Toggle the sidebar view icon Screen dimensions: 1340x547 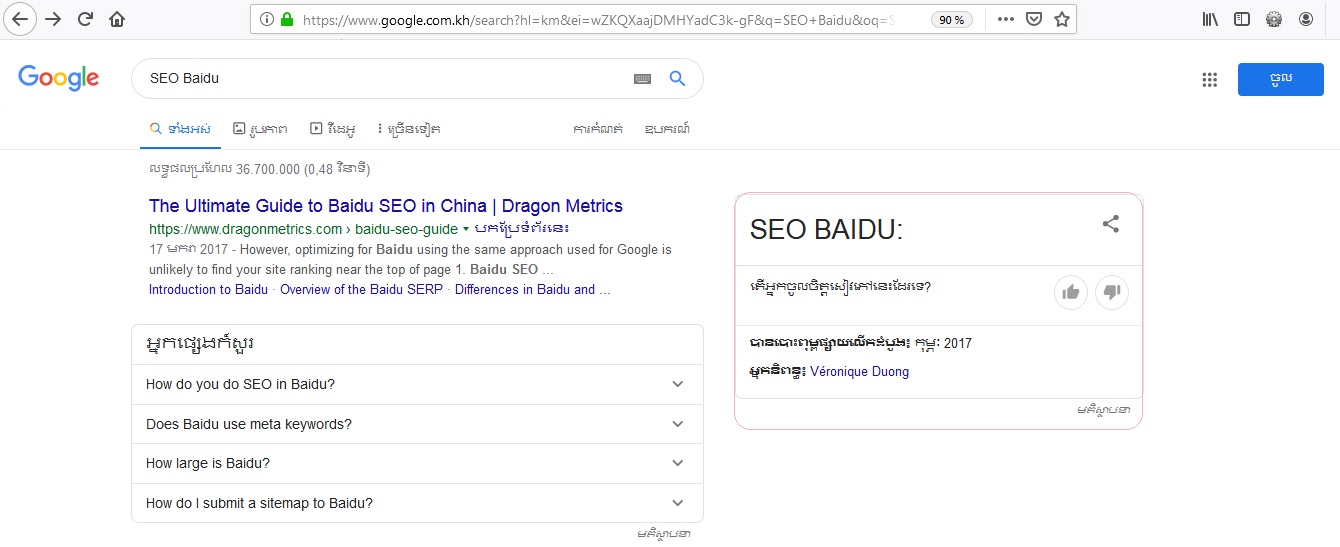click(x=1242, y=19)
